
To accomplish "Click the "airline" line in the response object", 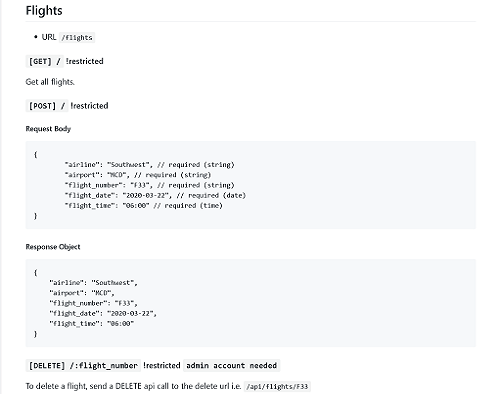I will (93, 283).
